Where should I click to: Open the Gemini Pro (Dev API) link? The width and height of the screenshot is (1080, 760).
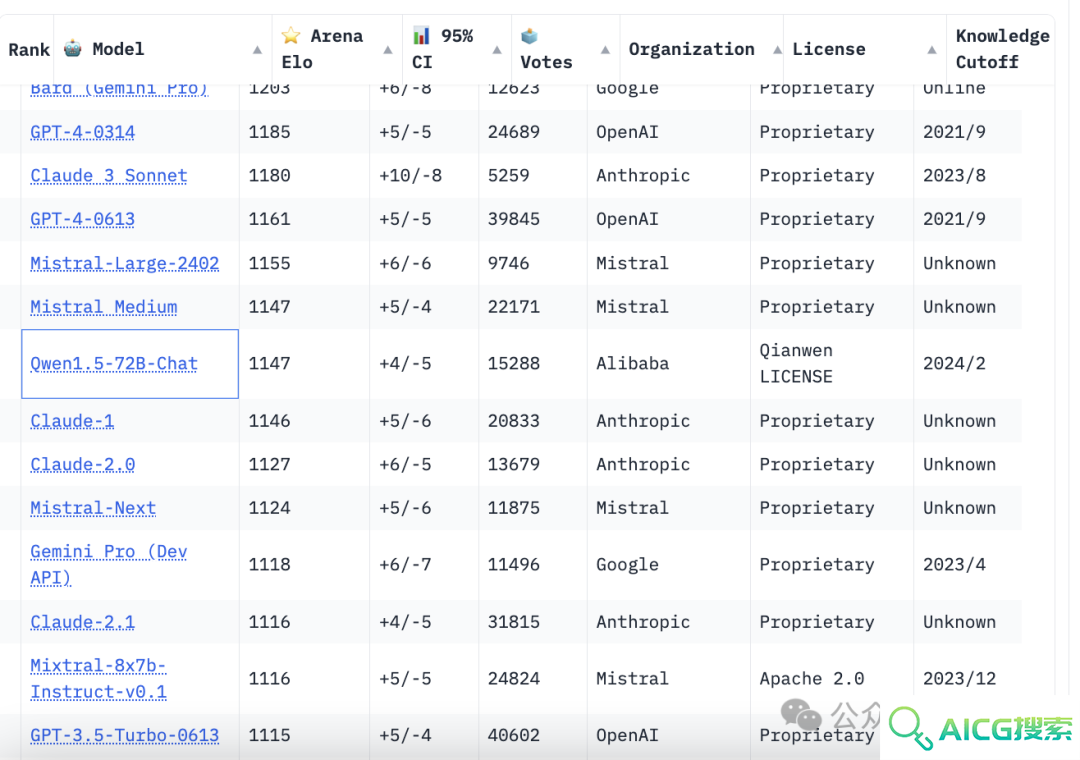point(109,564)
